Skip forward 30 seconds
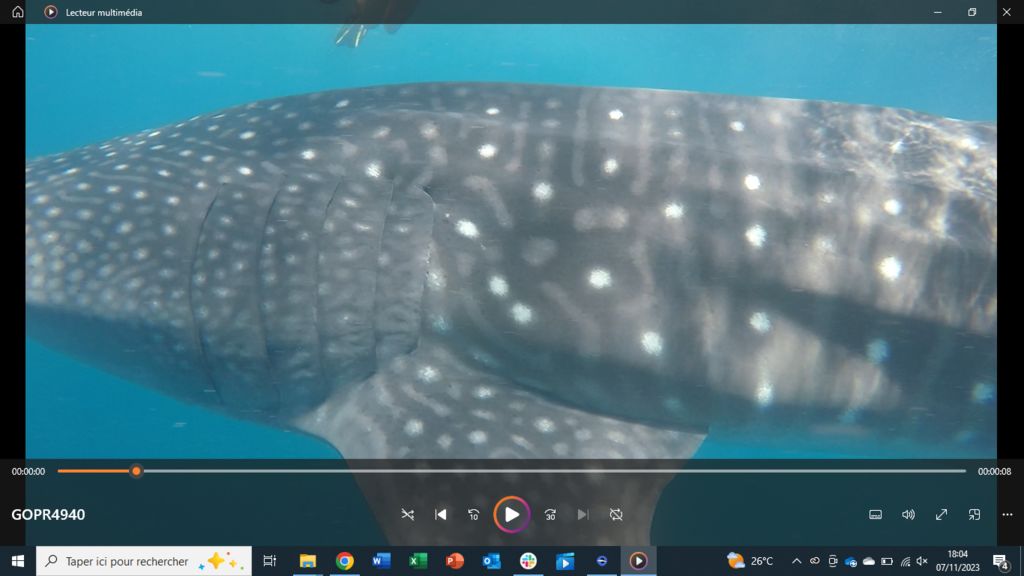 click(x=550, y=515)
